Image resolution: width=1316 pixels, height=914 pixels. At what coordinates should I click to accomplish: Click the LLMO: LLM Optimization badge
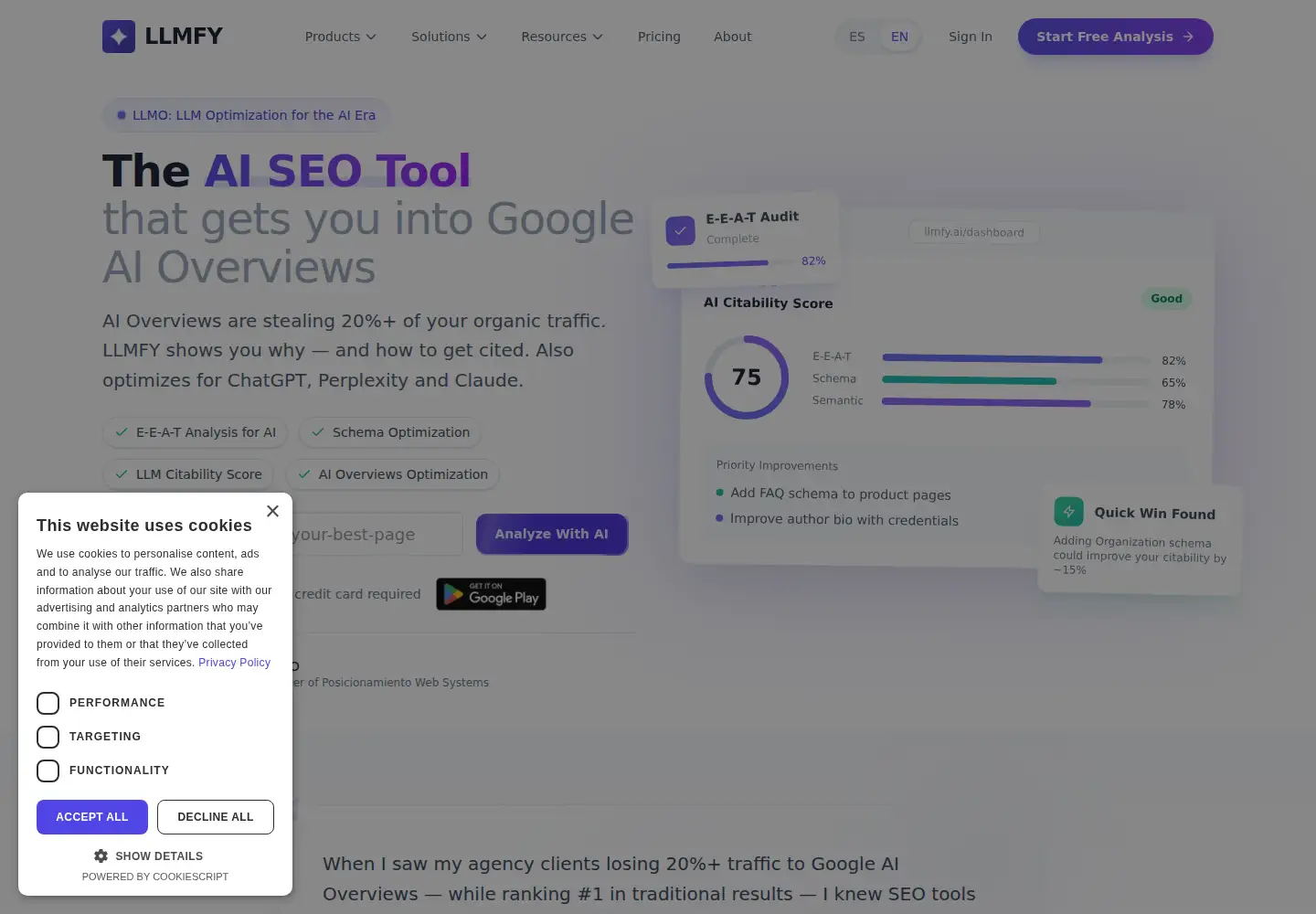(246, 115)
